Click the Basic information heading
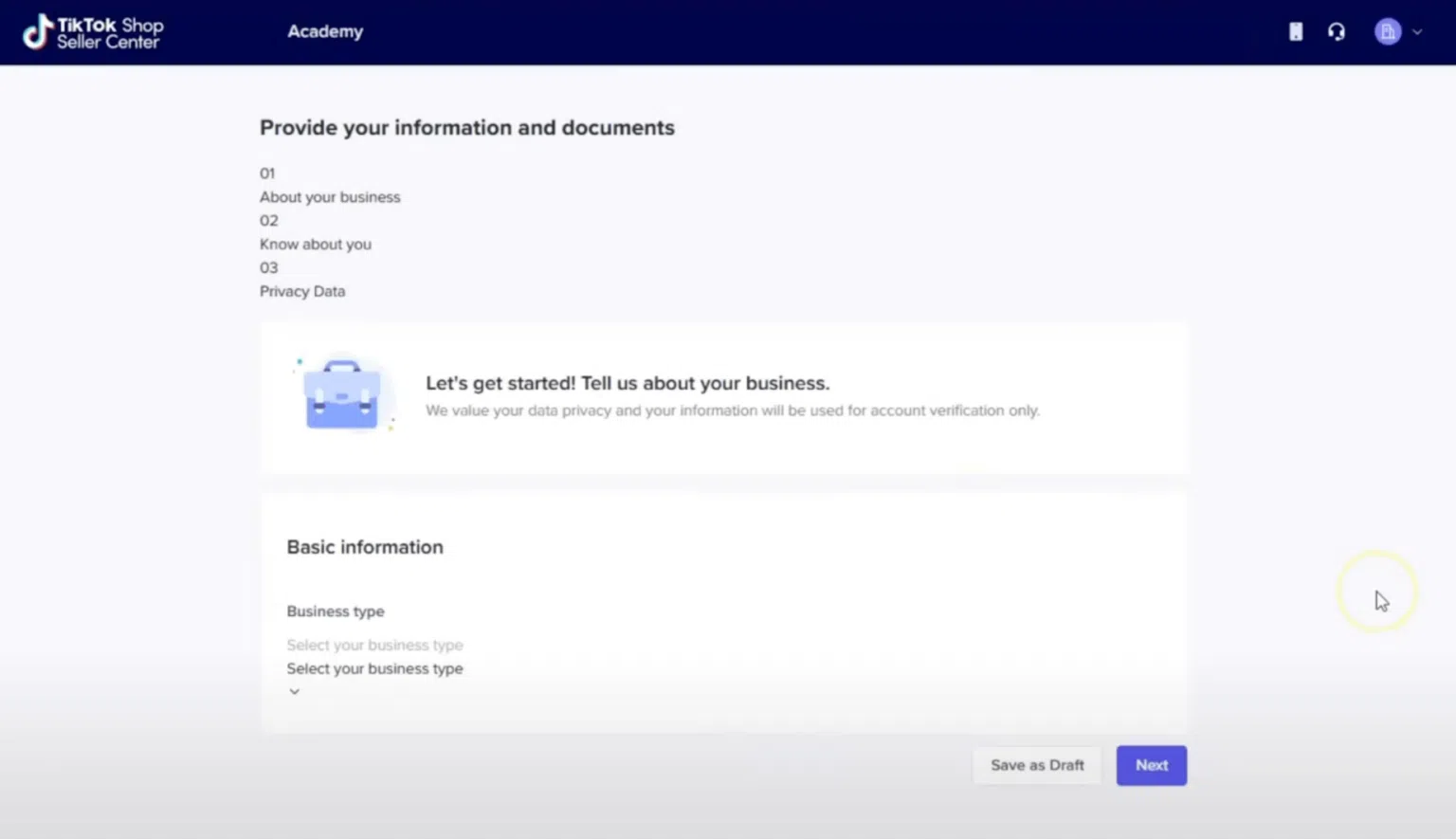Viewport: 1456px width, 839px height. (x=365, y=547)
